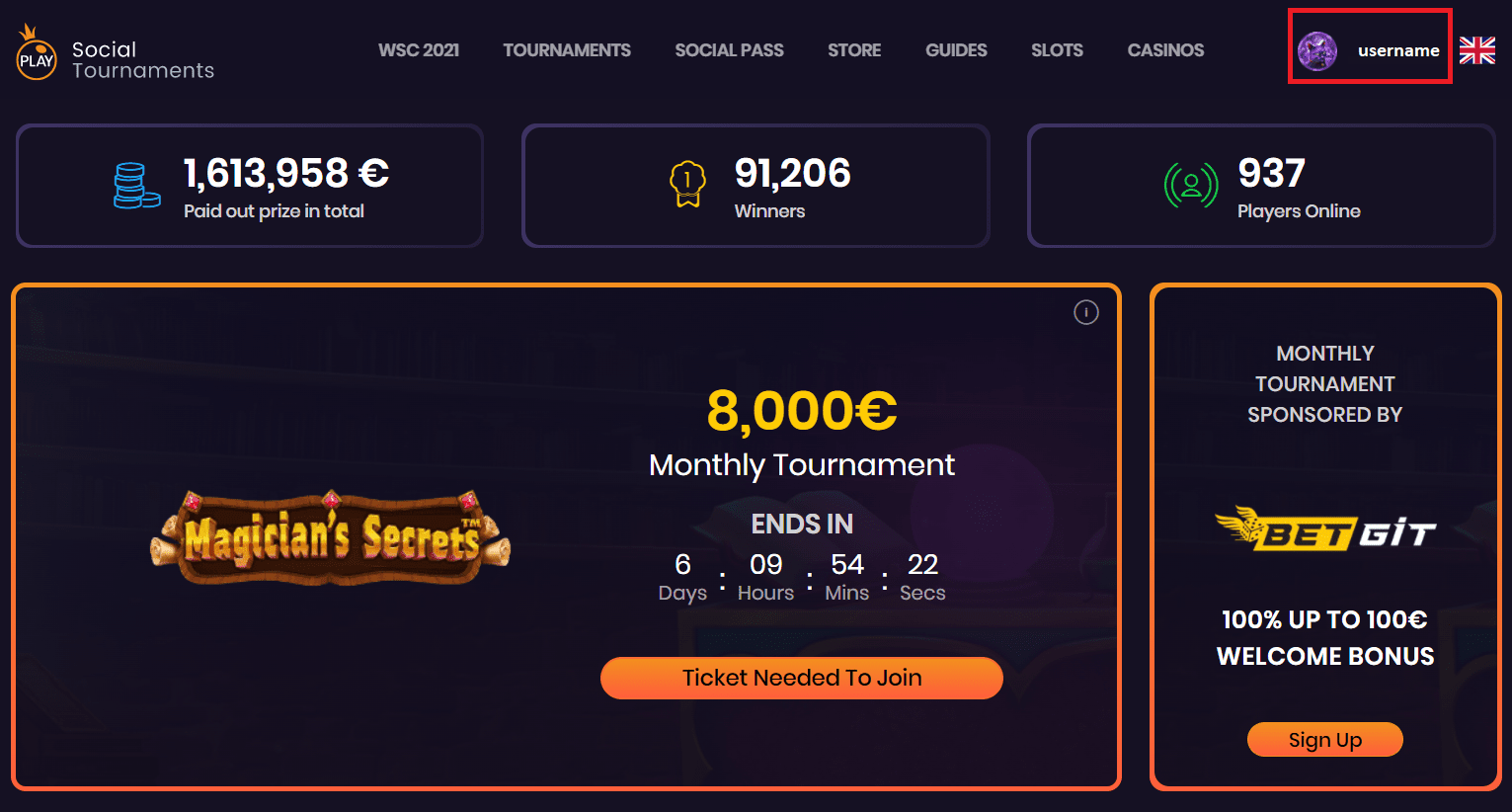The image size is (1512, 812).
Task: Click the Social Tournaments PLAY logo
Action: point(37,57)
